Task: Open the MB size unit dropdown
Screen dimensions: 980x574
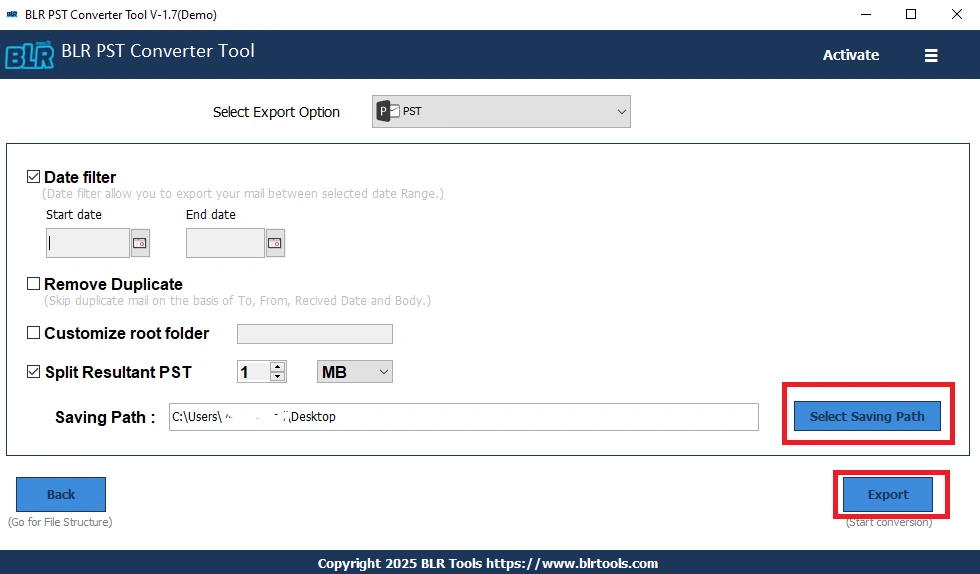Action: (x=354, y=371)
